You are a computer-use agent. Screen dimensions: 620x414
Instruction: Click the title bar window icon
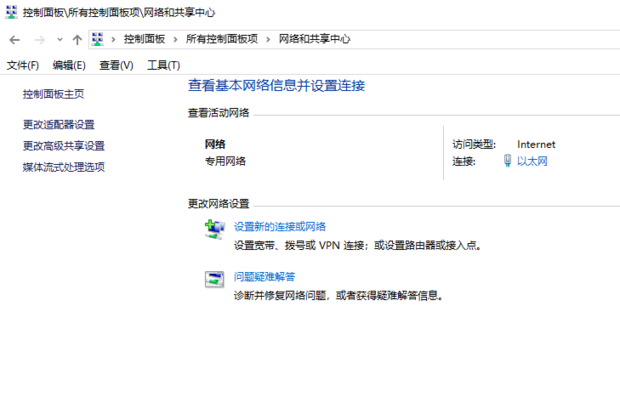(11, 12)
